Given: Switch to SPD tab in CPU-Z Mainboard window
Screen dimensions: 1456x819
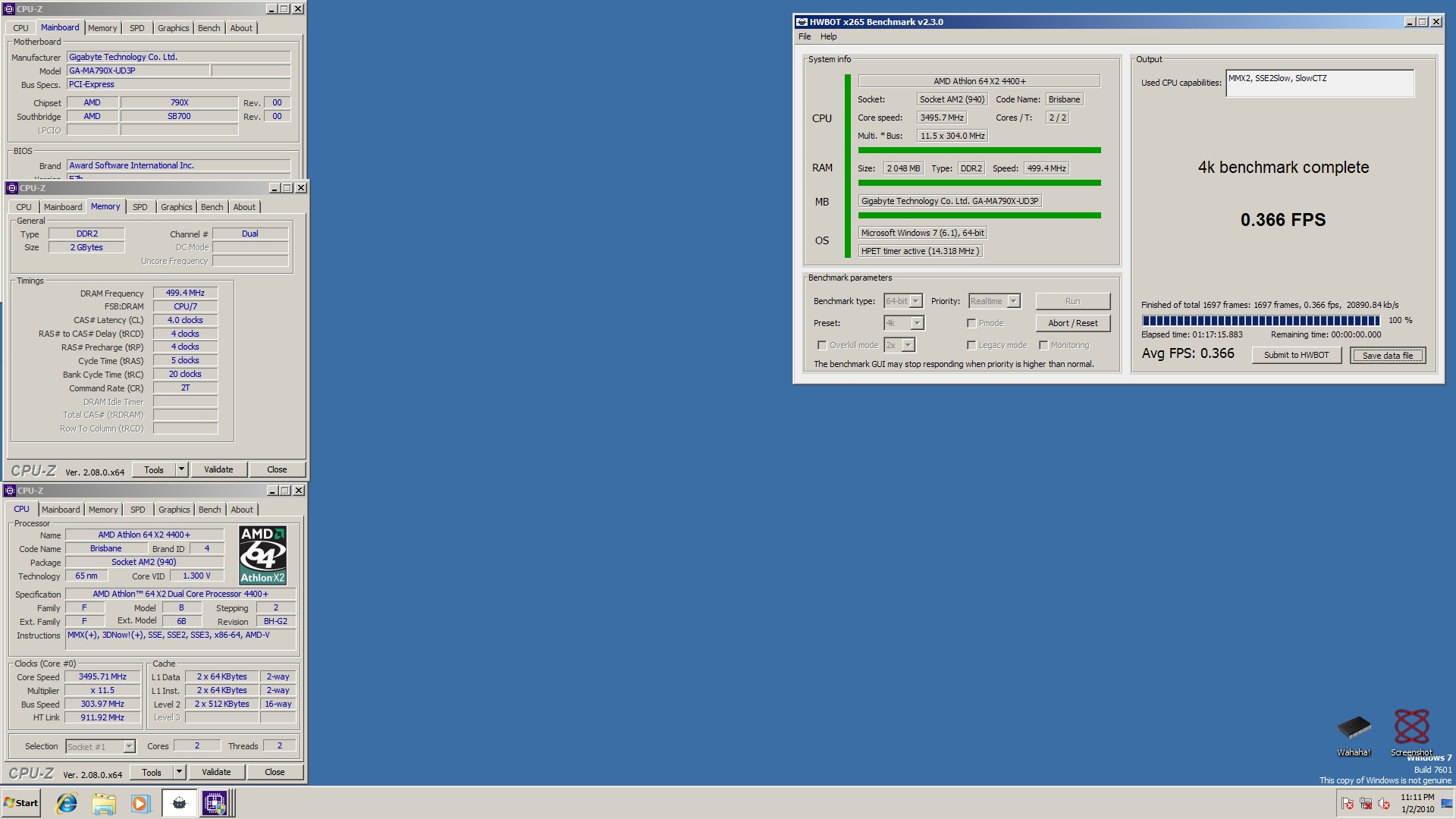Looking at the screenshot, I should [x=137, y=28].
